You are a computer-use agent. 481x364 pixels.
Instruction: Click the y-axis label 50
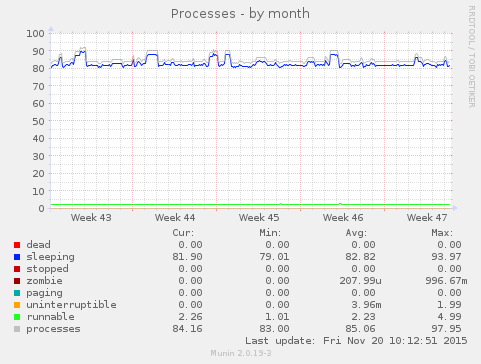(38, 121)
